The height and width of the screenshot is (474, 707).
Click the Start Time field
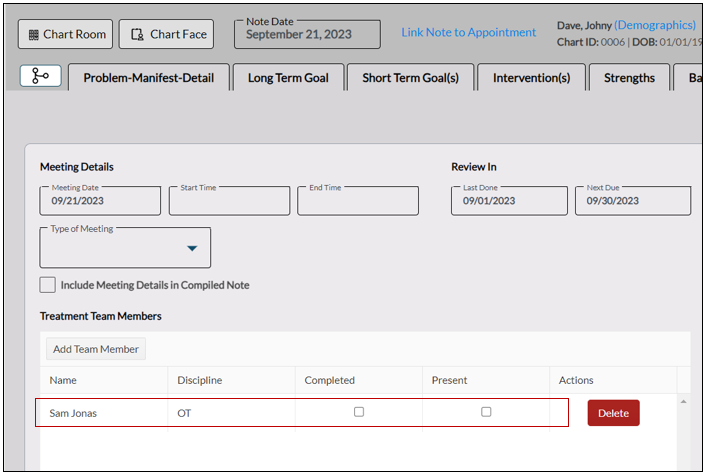pos(229,201)
